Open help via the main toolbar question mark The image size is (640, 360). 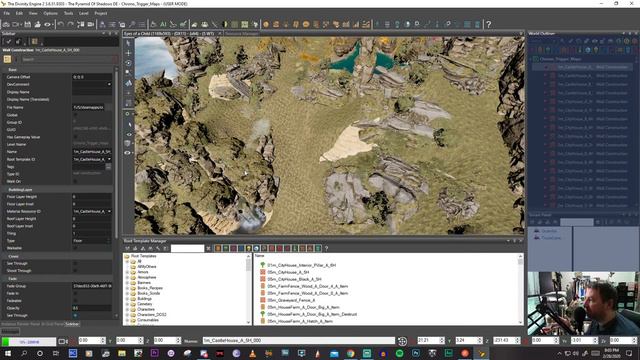[489, 24]
